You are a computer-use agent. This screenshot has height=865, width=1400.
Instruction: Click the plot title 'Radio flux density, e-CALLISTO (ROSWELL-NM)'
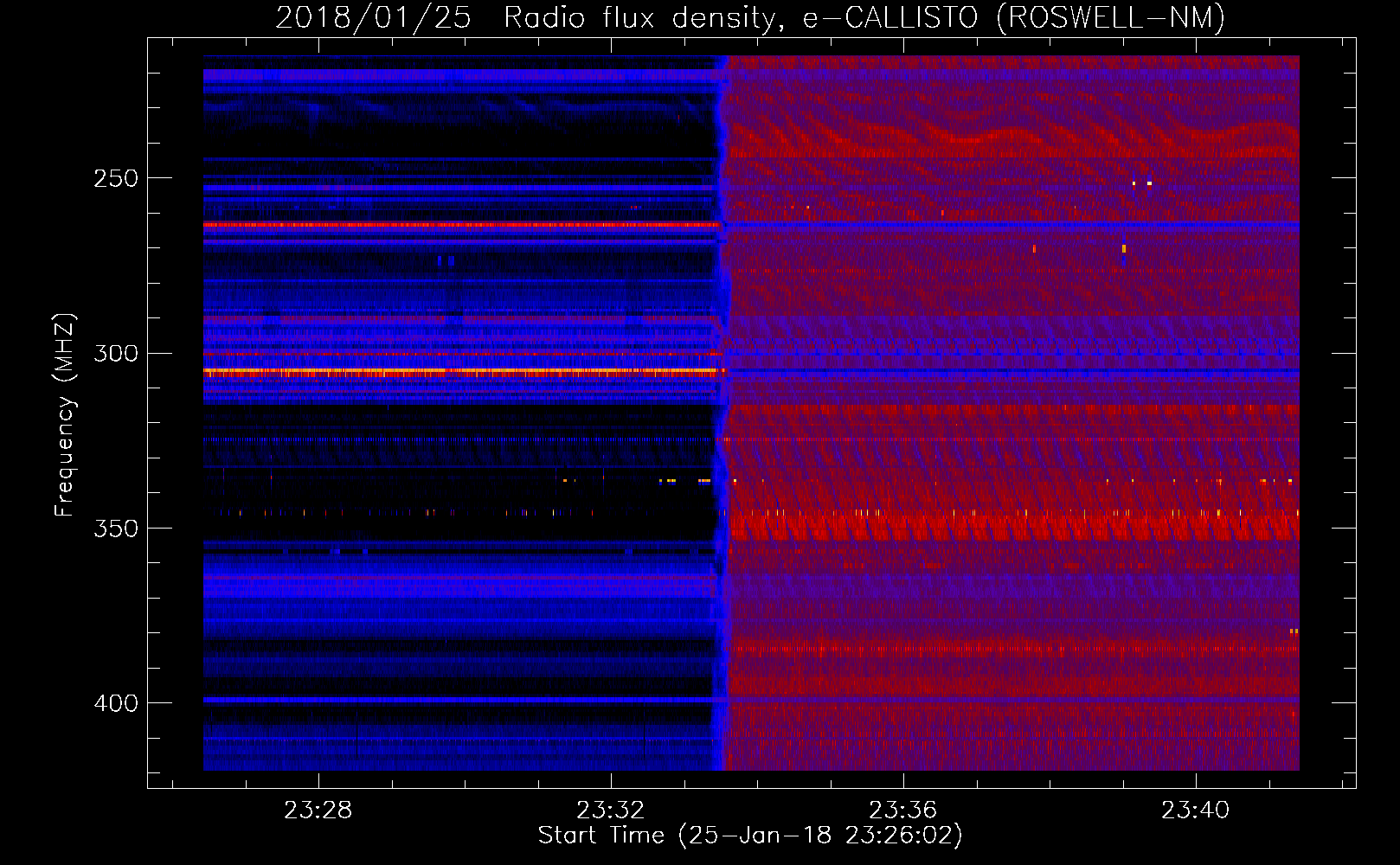864,18
